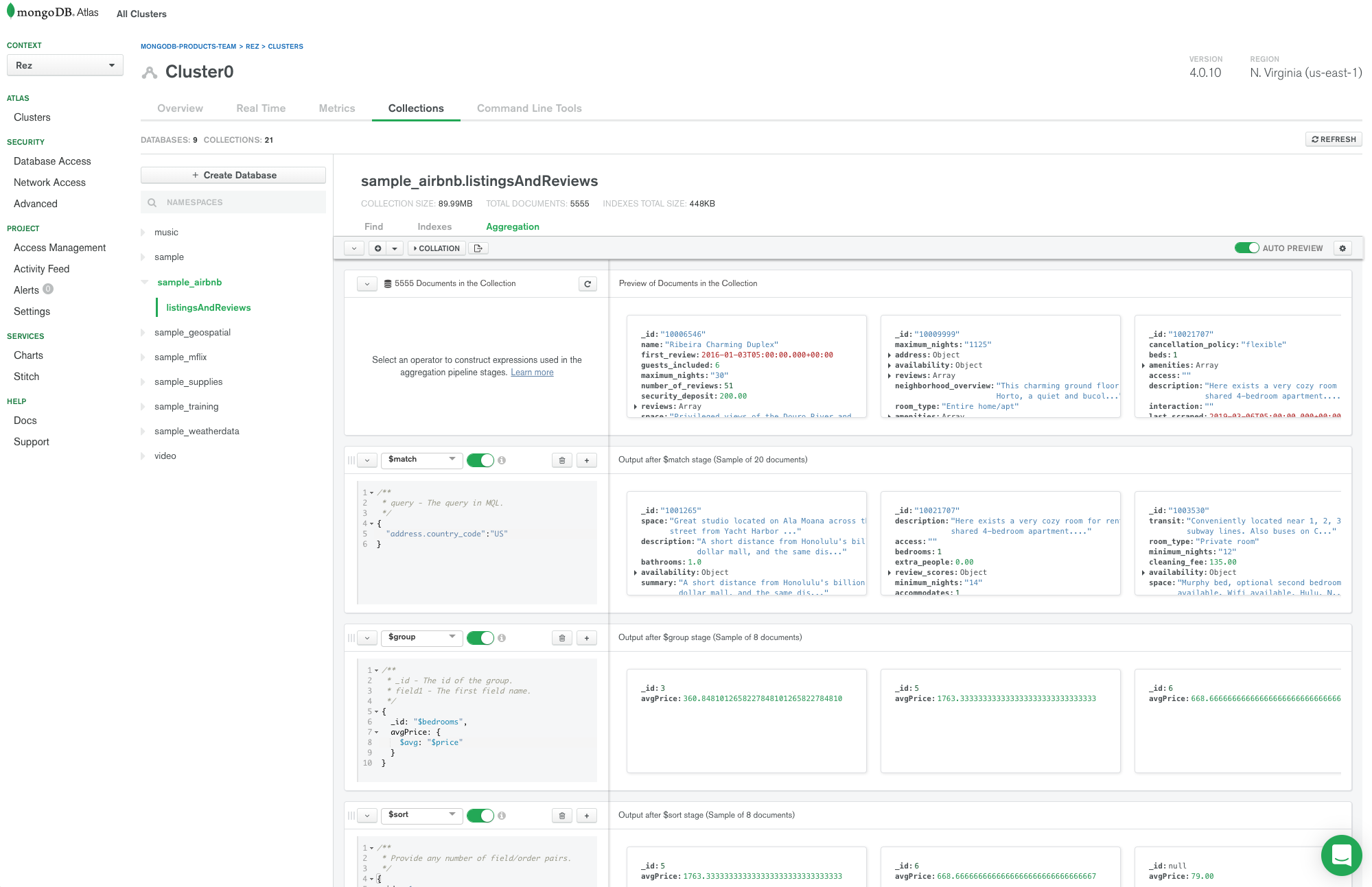Click the info icon for the $match stage
This screenshot has height=887, width=1372.
(x=502, y=460)
